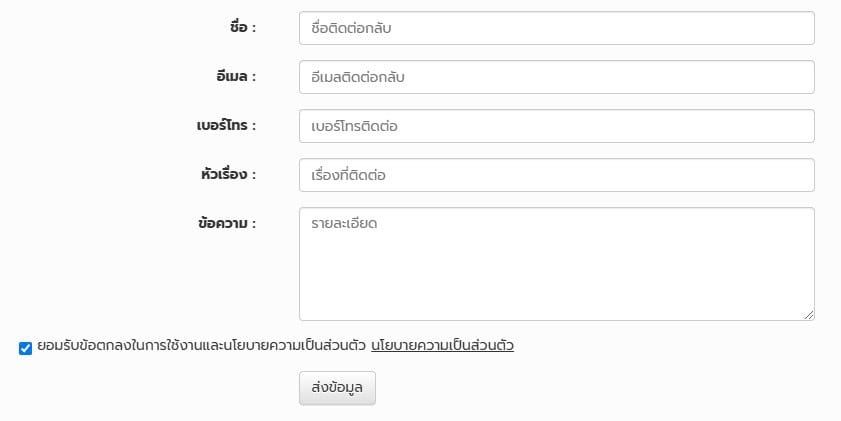
Task: Click the bold ชื่อ : field label
Action: coord(243,27)
